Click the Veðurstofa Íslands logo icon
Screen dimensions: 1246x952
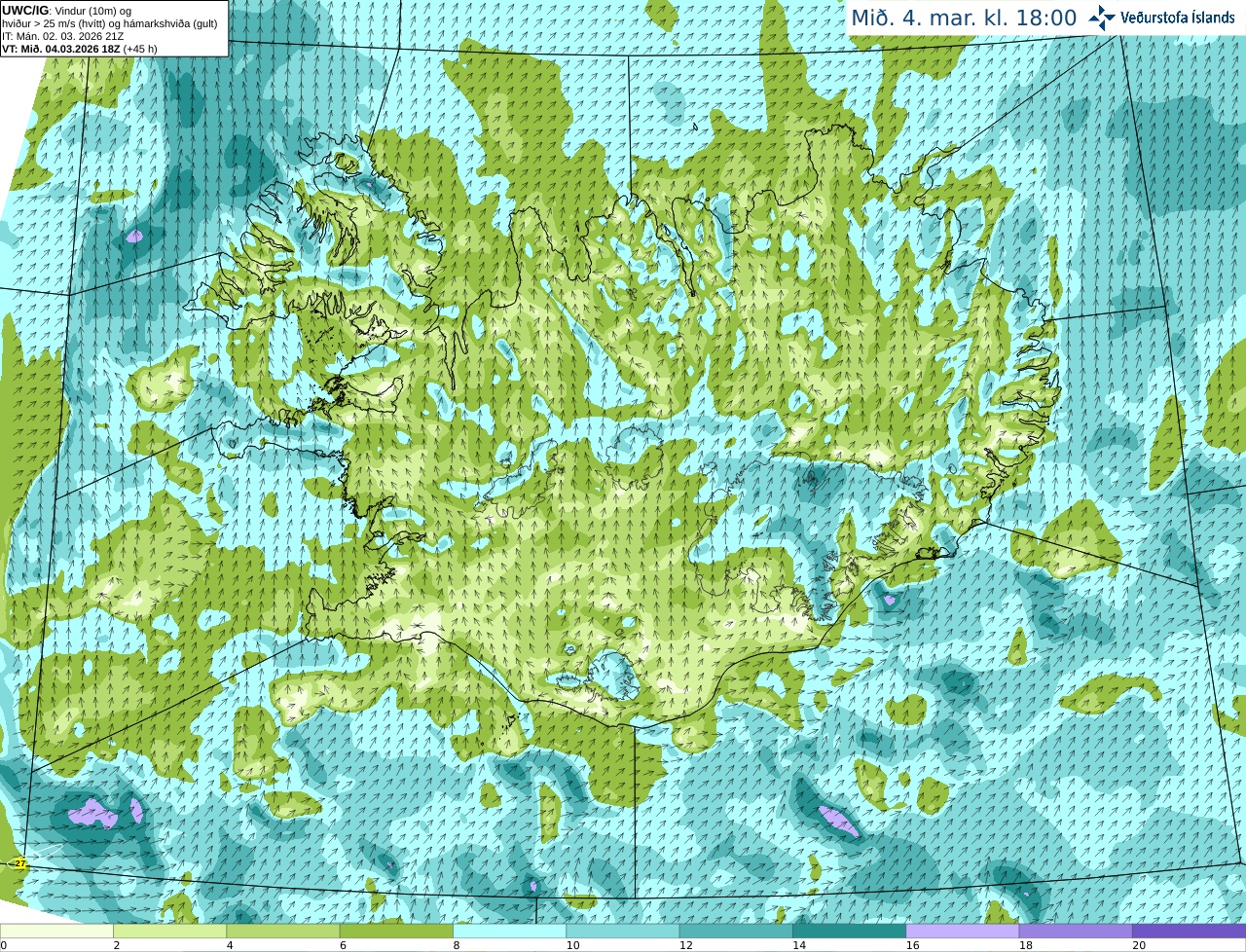point(1102,18)
